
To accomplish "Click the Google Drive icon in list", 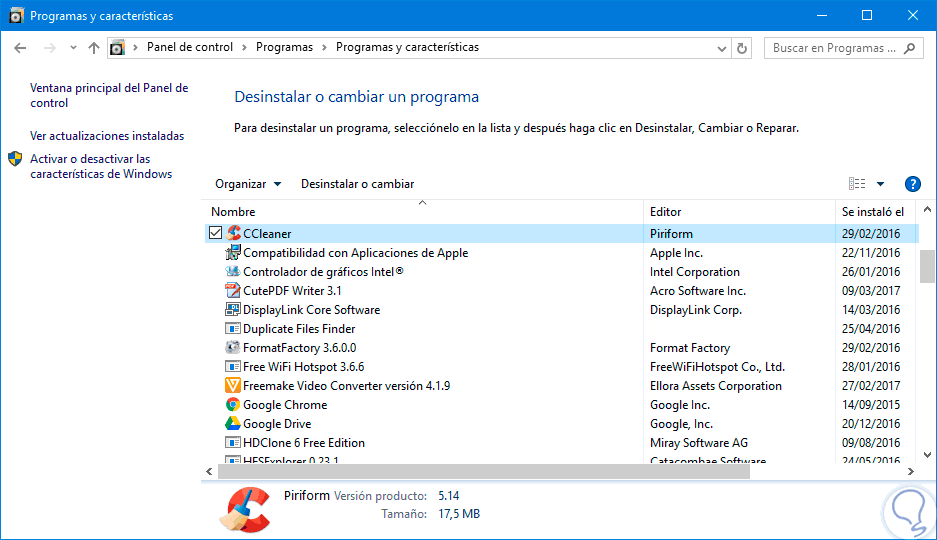I will click(x=233, y=424).
